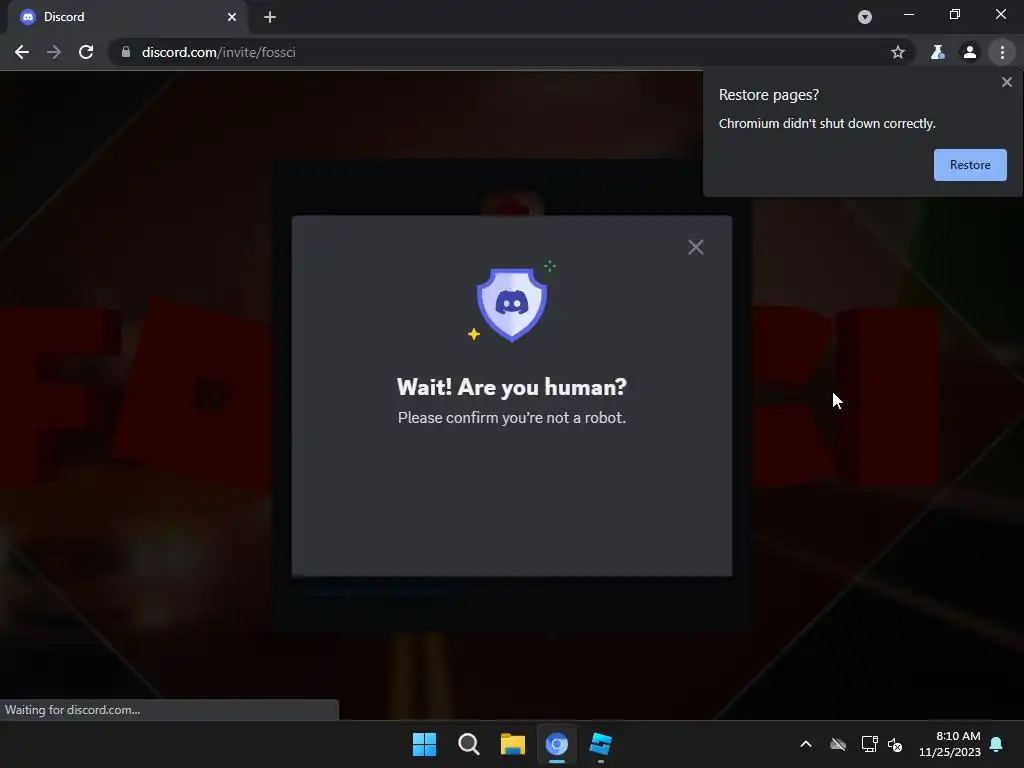This screenshot has width=1024, height=768.
Task: Go forward with the forward arrow
Action: (x=54, y=52)
